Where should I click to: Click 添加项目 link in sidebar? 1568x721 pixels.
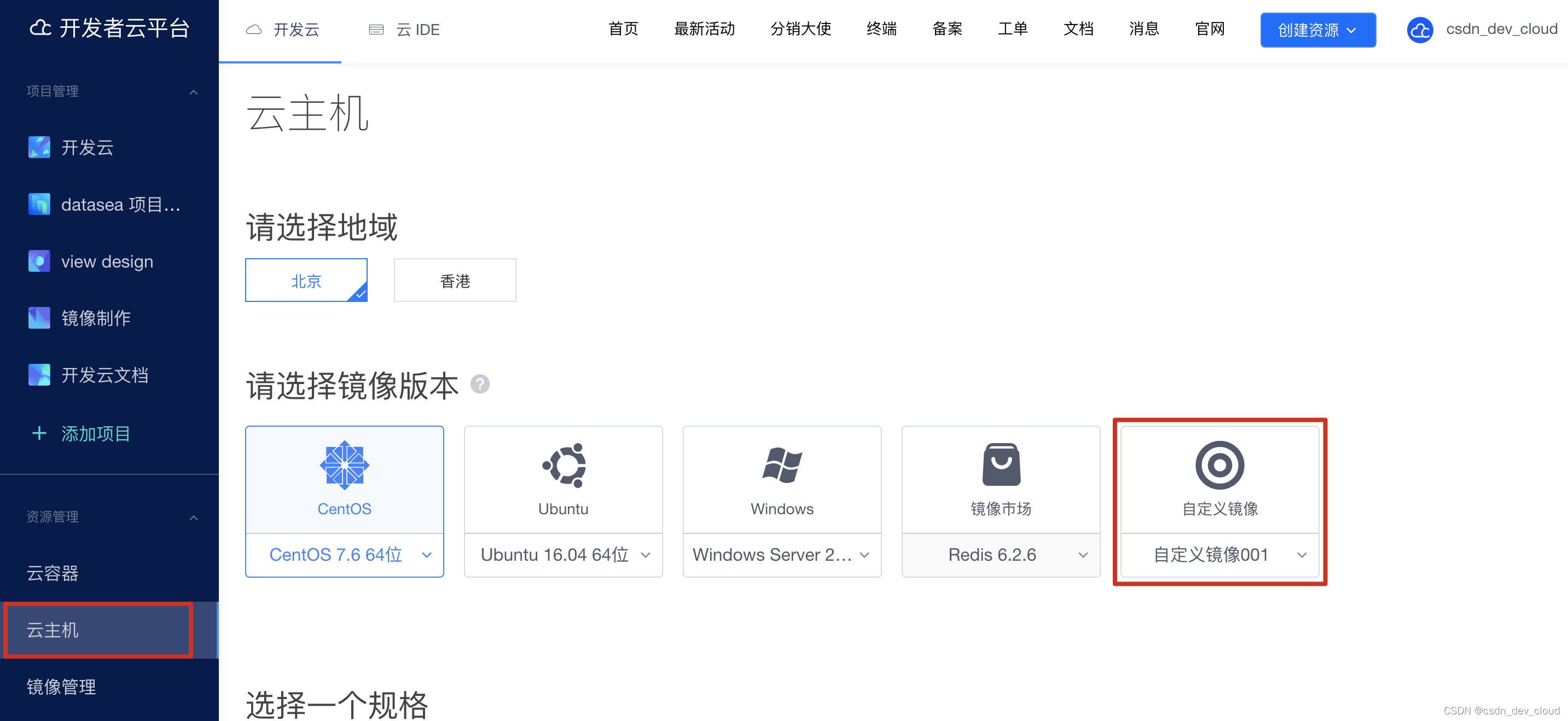[x=96, y=434]
